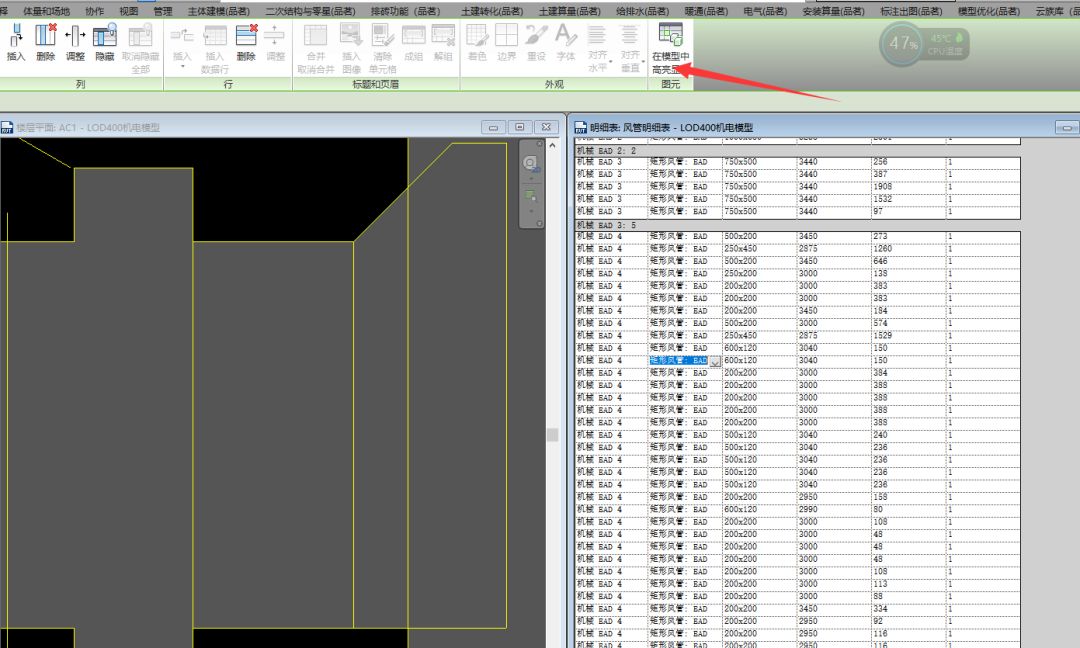1080x648 pixels.
Task: Click the Unhide All columns icon (取消隐藏全部)
Action: 141,48
